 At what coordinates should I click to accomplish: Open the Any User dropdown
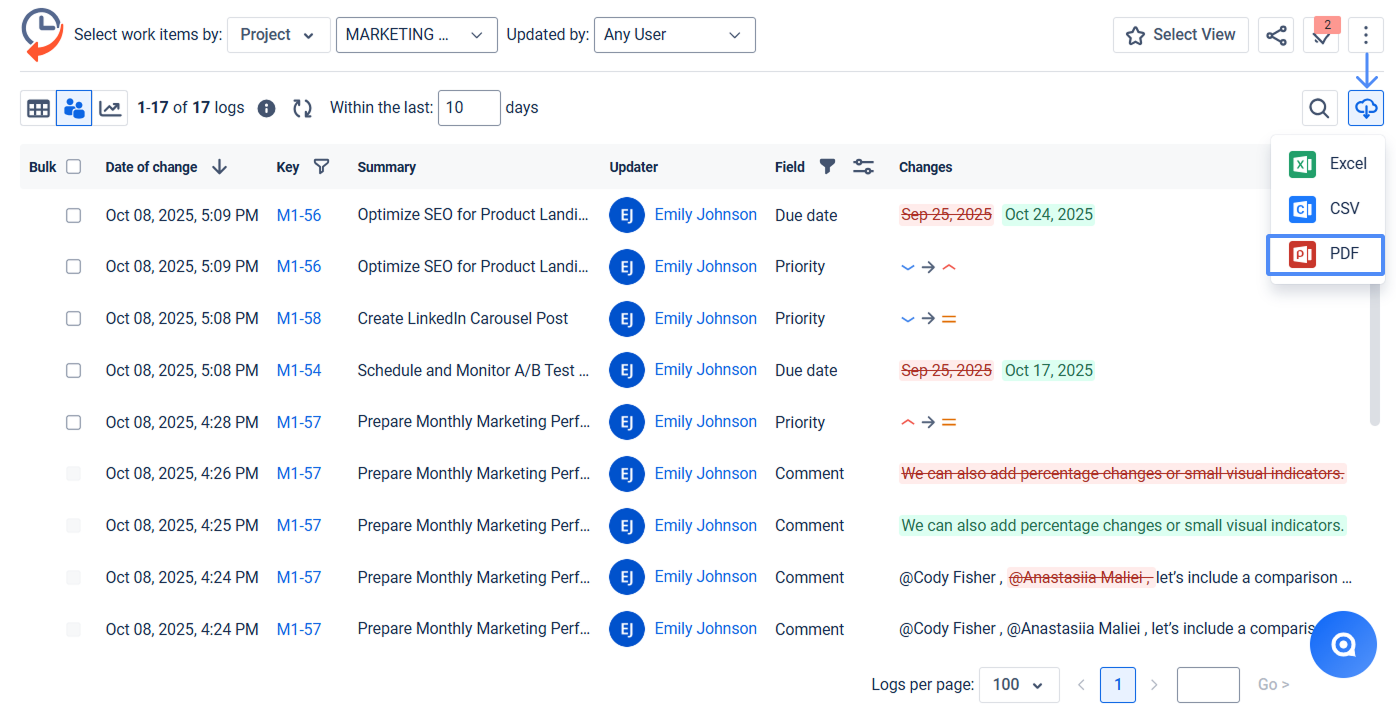[674, 34]
